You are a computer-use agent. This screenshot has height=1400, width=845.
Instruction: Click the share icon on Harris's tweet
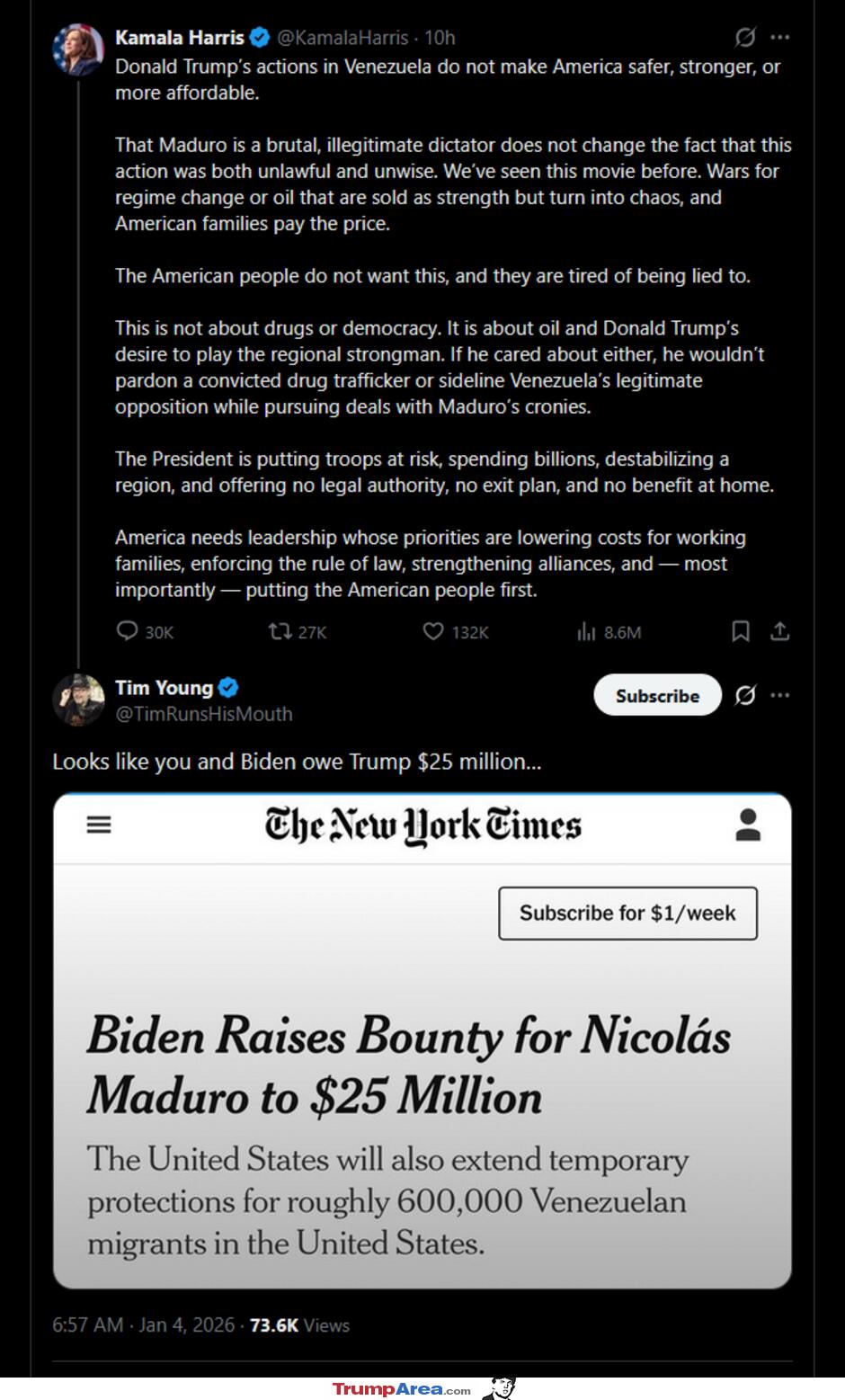tap(780, 631)
